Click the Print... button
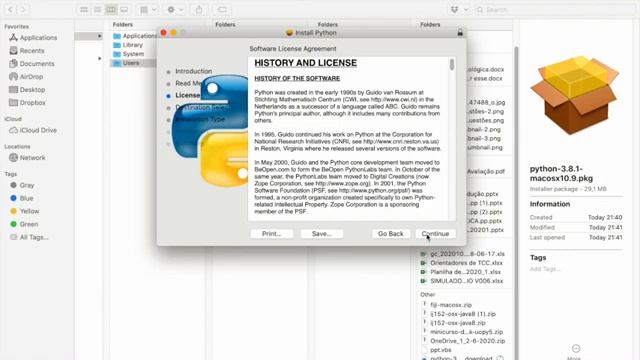Screen dimensions: 640x360 point(271,234)
